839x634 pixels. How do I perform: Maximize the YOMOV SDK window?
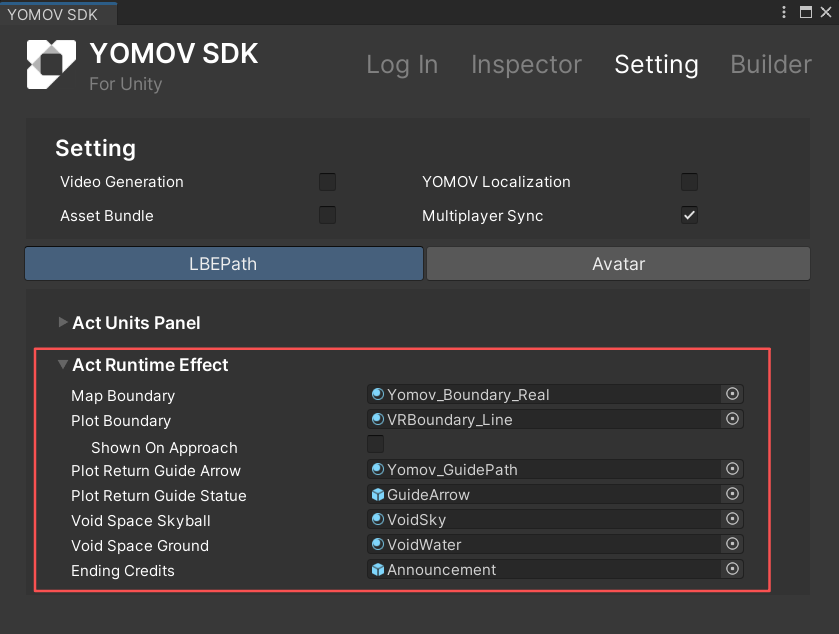point(806,12)
